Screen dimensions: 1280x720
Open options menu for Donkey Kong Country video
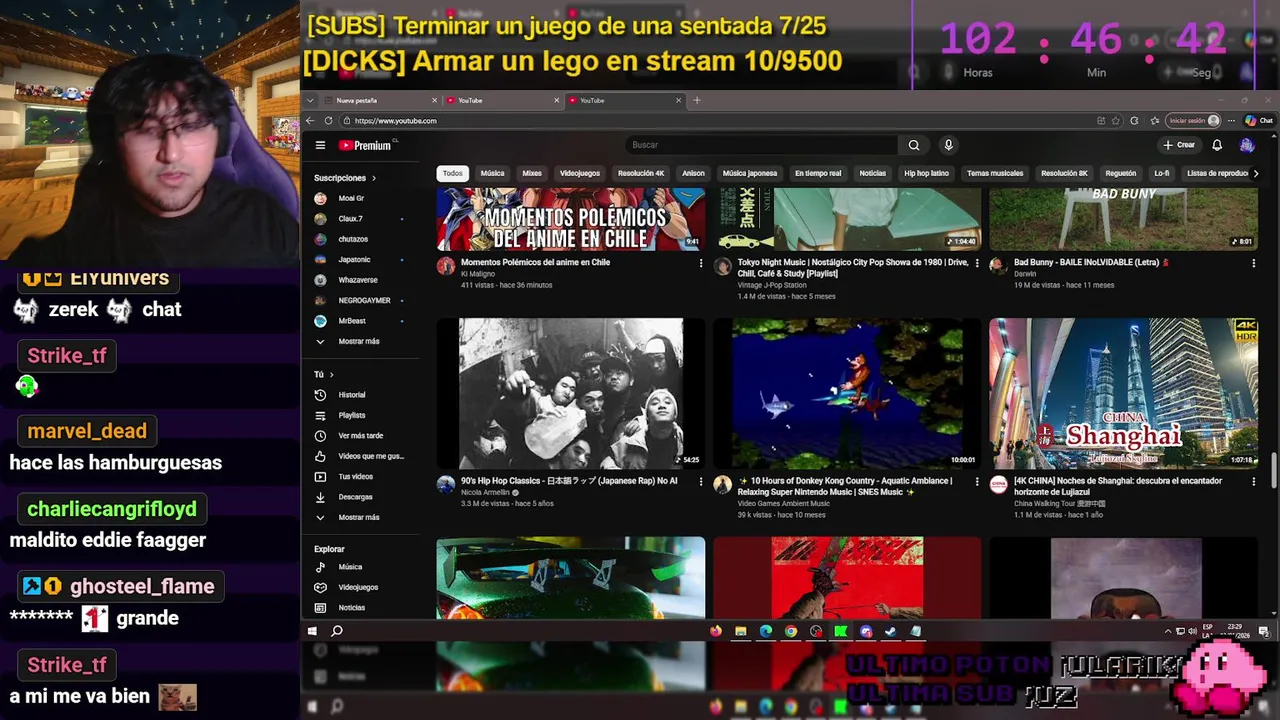977,482
